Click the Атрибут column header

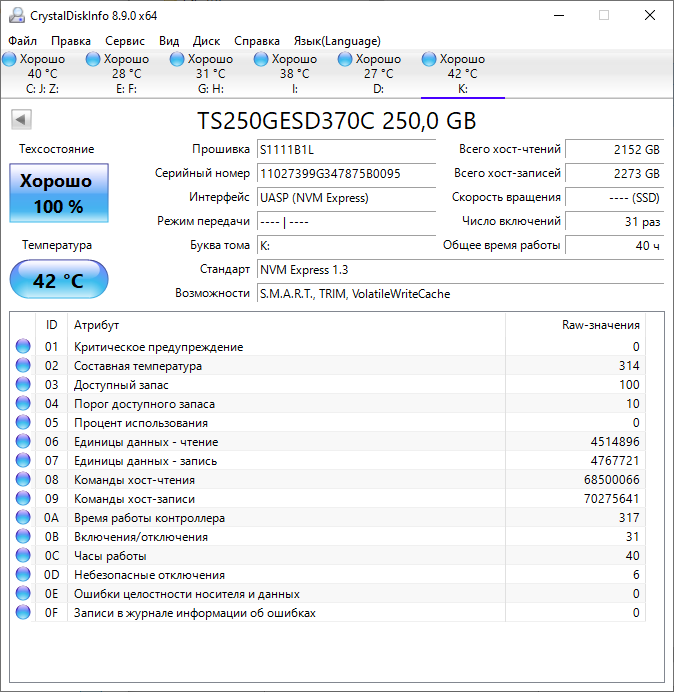(x=96, y=325)
